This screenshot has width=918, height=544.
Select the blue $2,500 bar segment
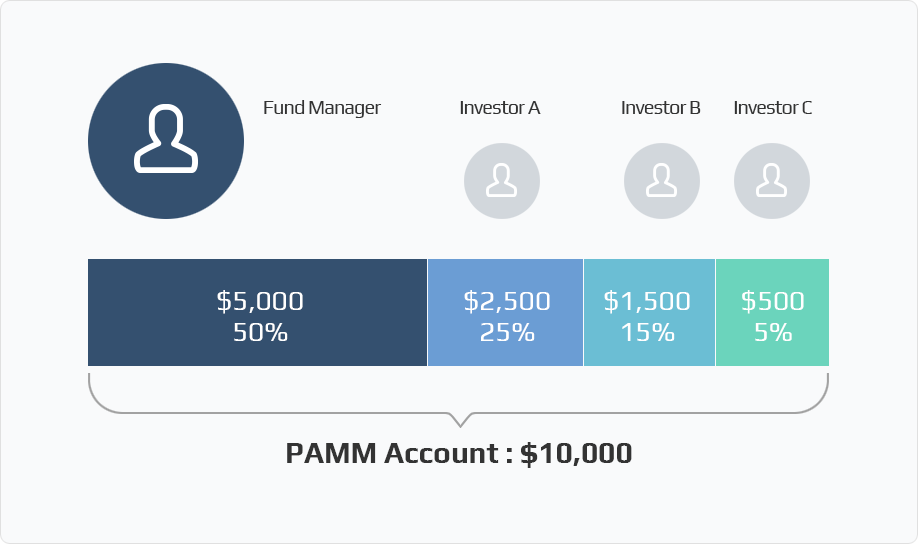click(x=505, y=313)
